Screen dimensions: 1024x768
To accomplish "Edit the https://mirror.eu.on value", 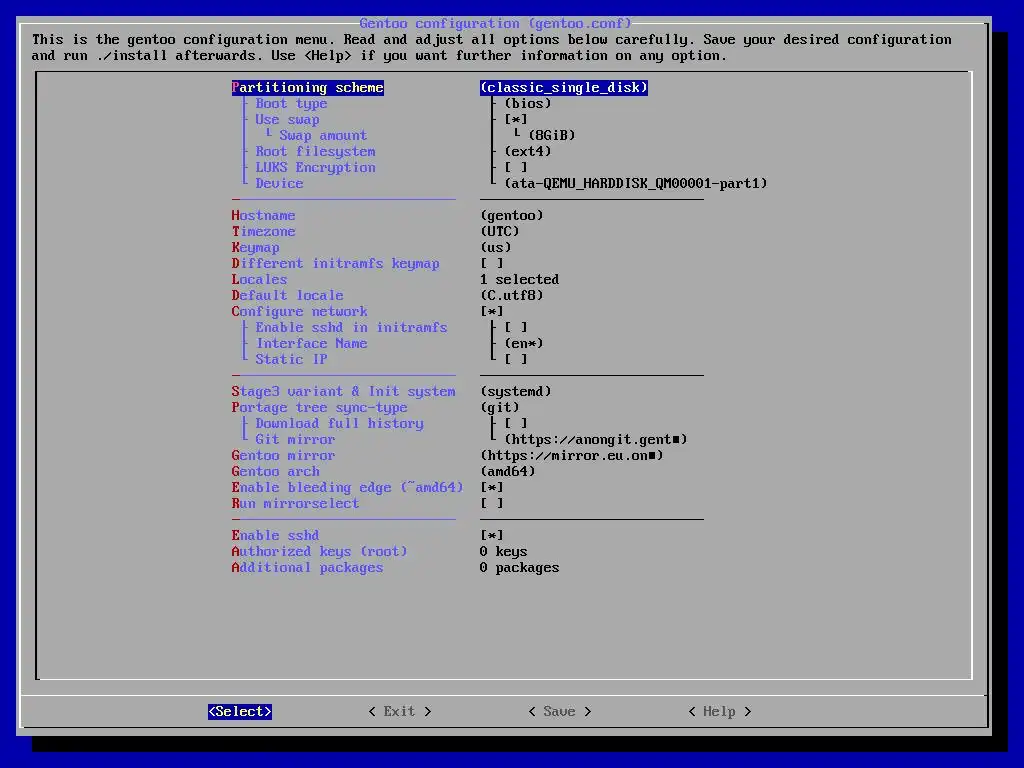I will tap(572, 456).
